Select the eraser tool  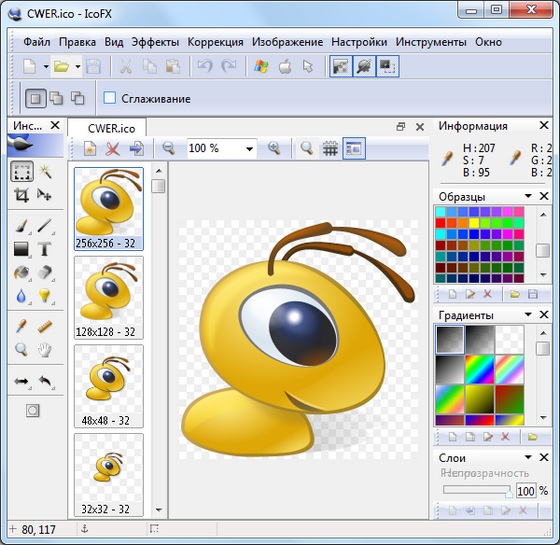coord(45,272)
